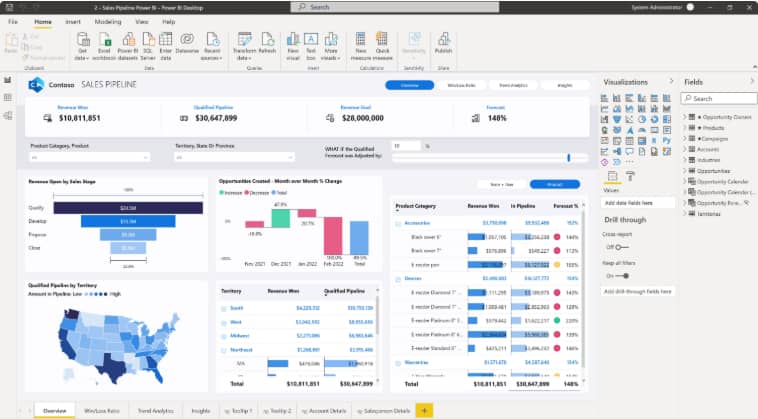Viewport: 758px width, 419px height.
Task: Connect to SQL Server source
Action: pyautogui.click(x=148, y=46)
